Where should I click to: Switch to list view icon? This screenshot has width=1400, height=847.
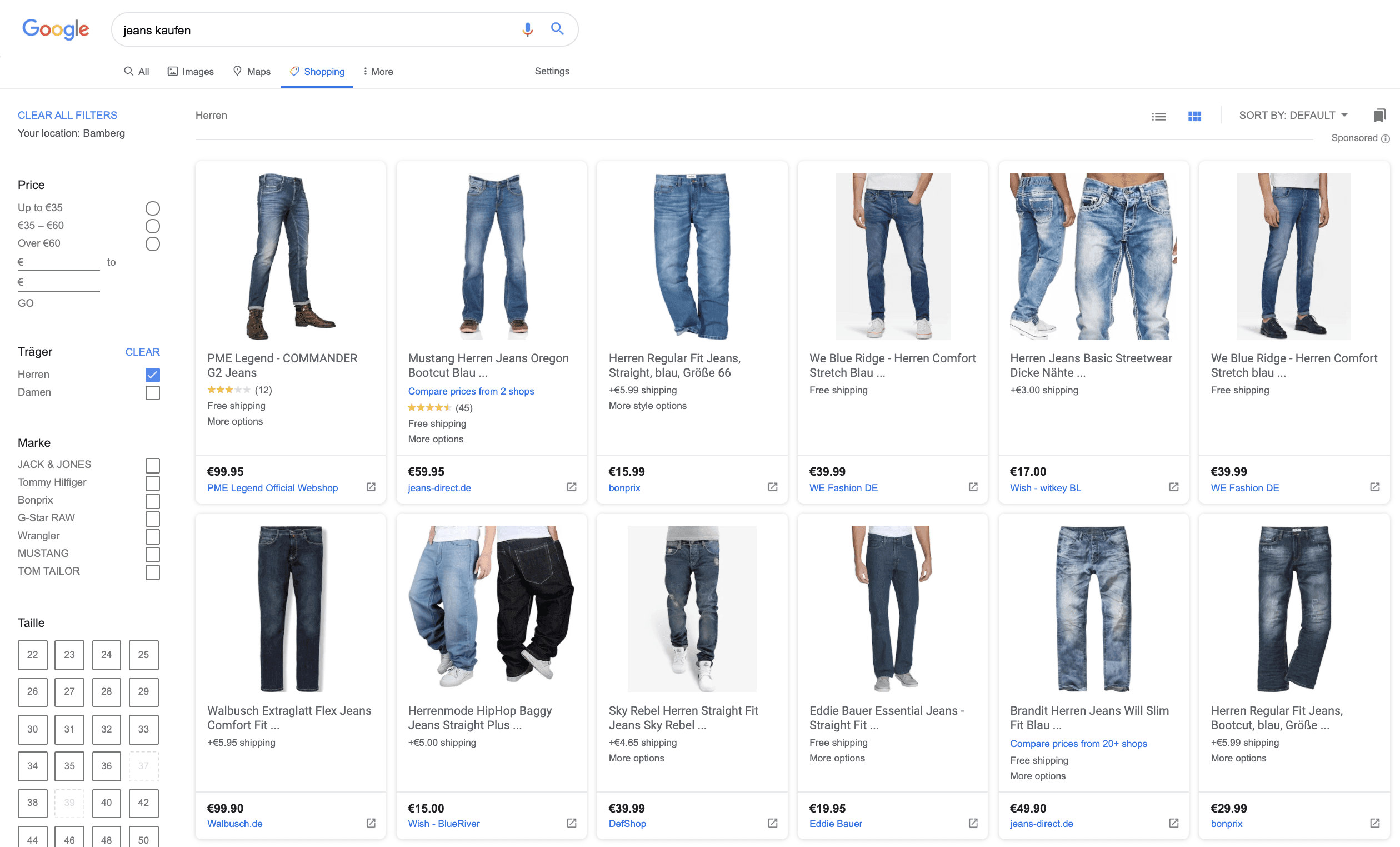click(x=1158, y=116)
